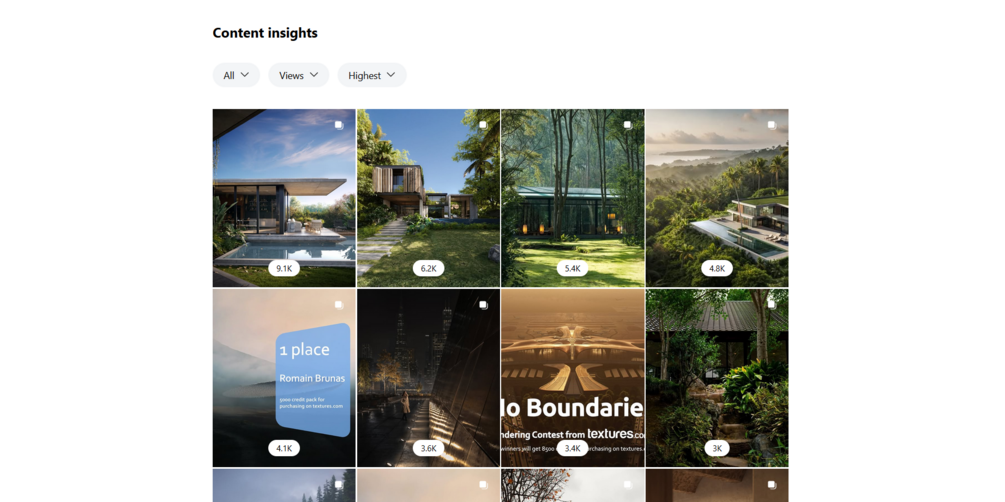Select the 4.8K views badge
The height and width of the screenshot is (502, 1005).
(717, 269)
